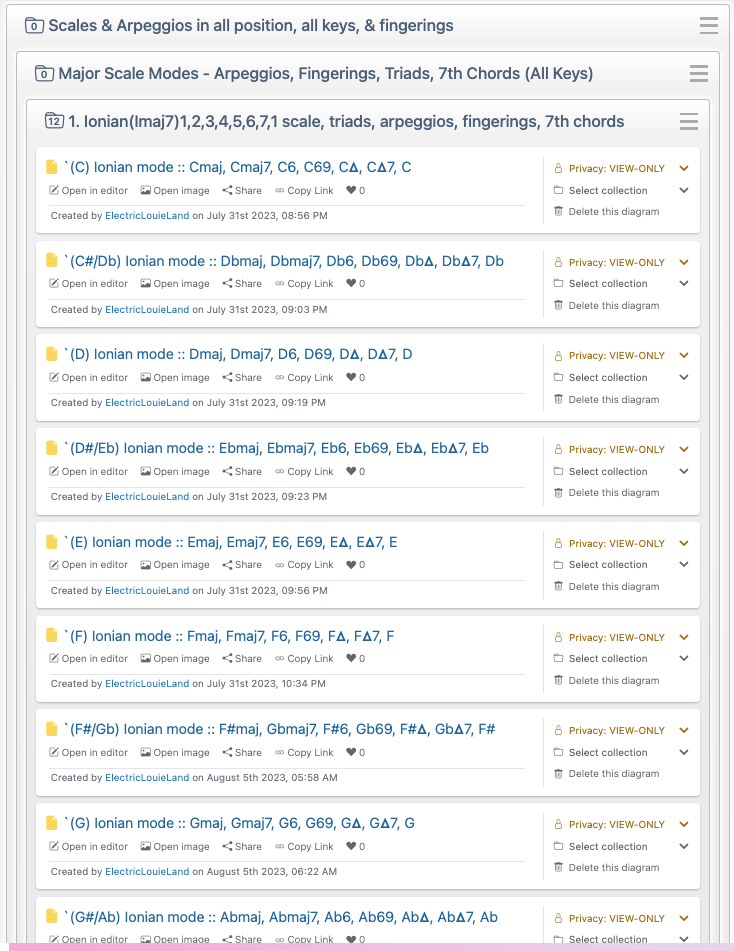The height and width of the screenshot is (951, 734).
Task: Click the folder icon beside Scales & Arpeggios
Action: (34, 25)
